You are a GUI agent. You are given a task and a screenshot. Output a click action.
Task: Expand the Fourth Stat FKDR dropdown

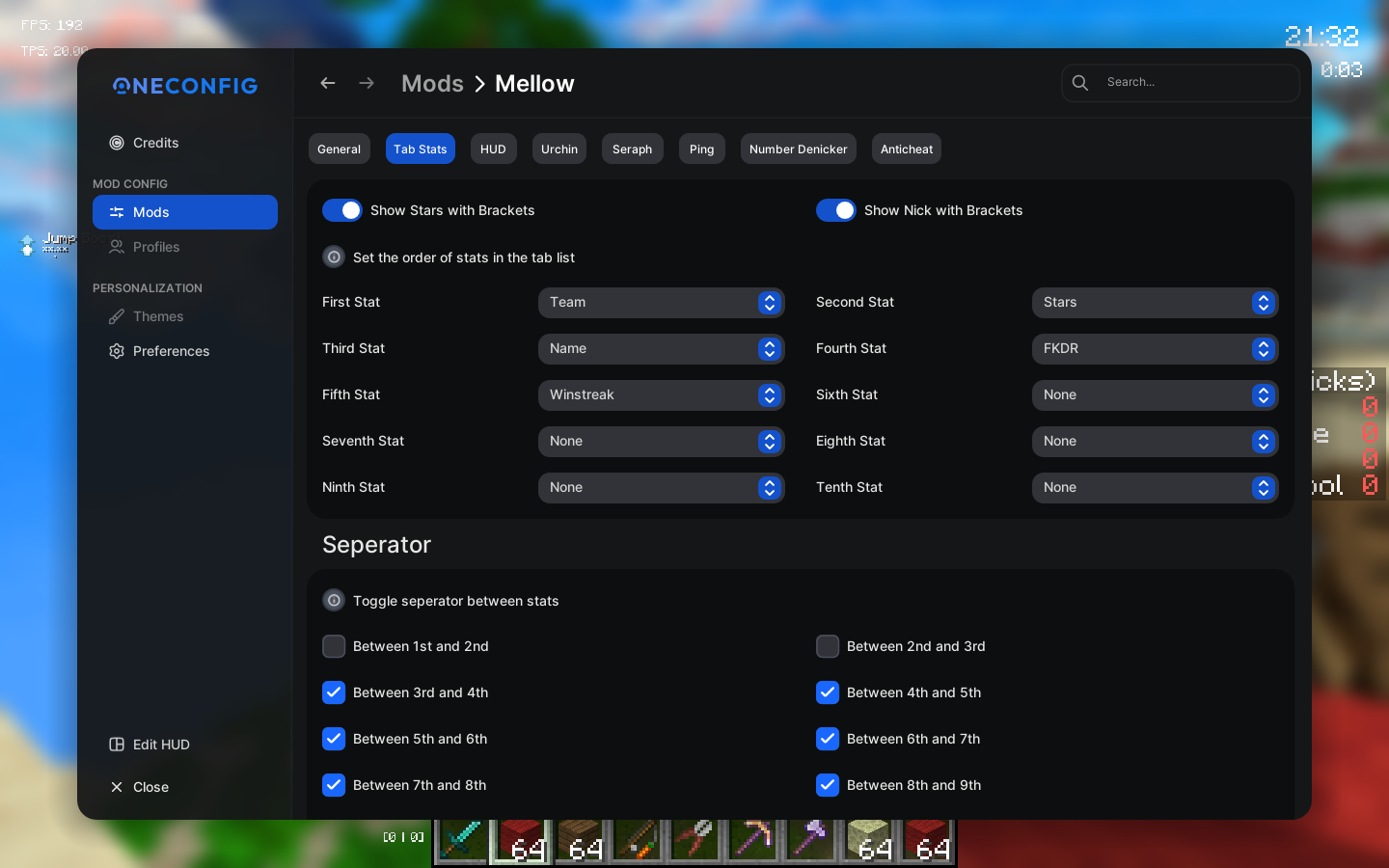1156,349
